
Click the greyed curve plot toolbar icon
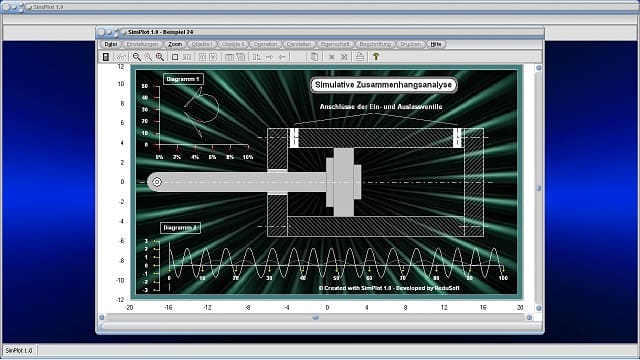tap(121, 57)
